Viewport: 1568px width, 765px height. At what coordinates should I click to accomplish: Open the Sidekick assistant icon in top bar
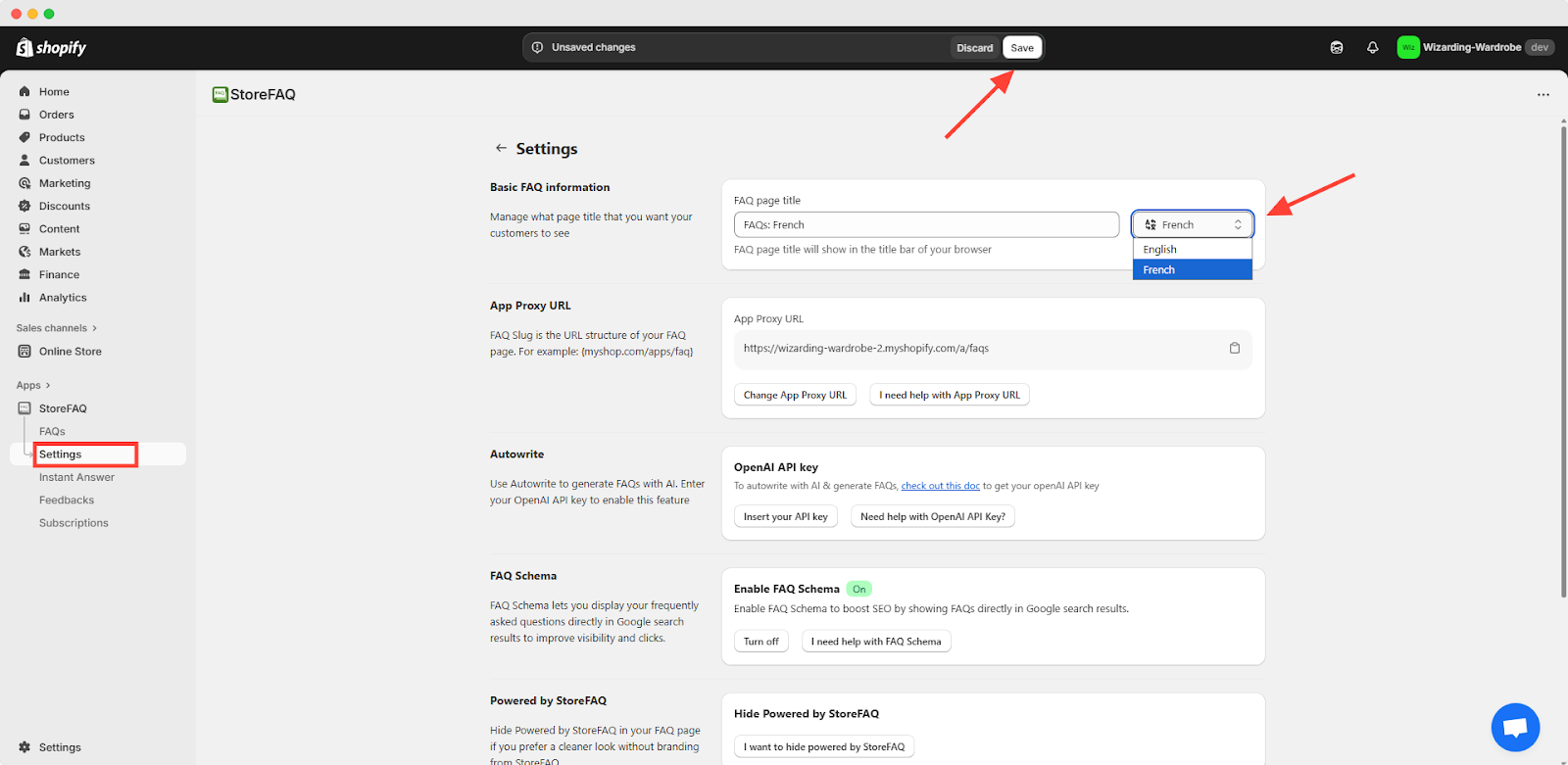(1337, 47)
